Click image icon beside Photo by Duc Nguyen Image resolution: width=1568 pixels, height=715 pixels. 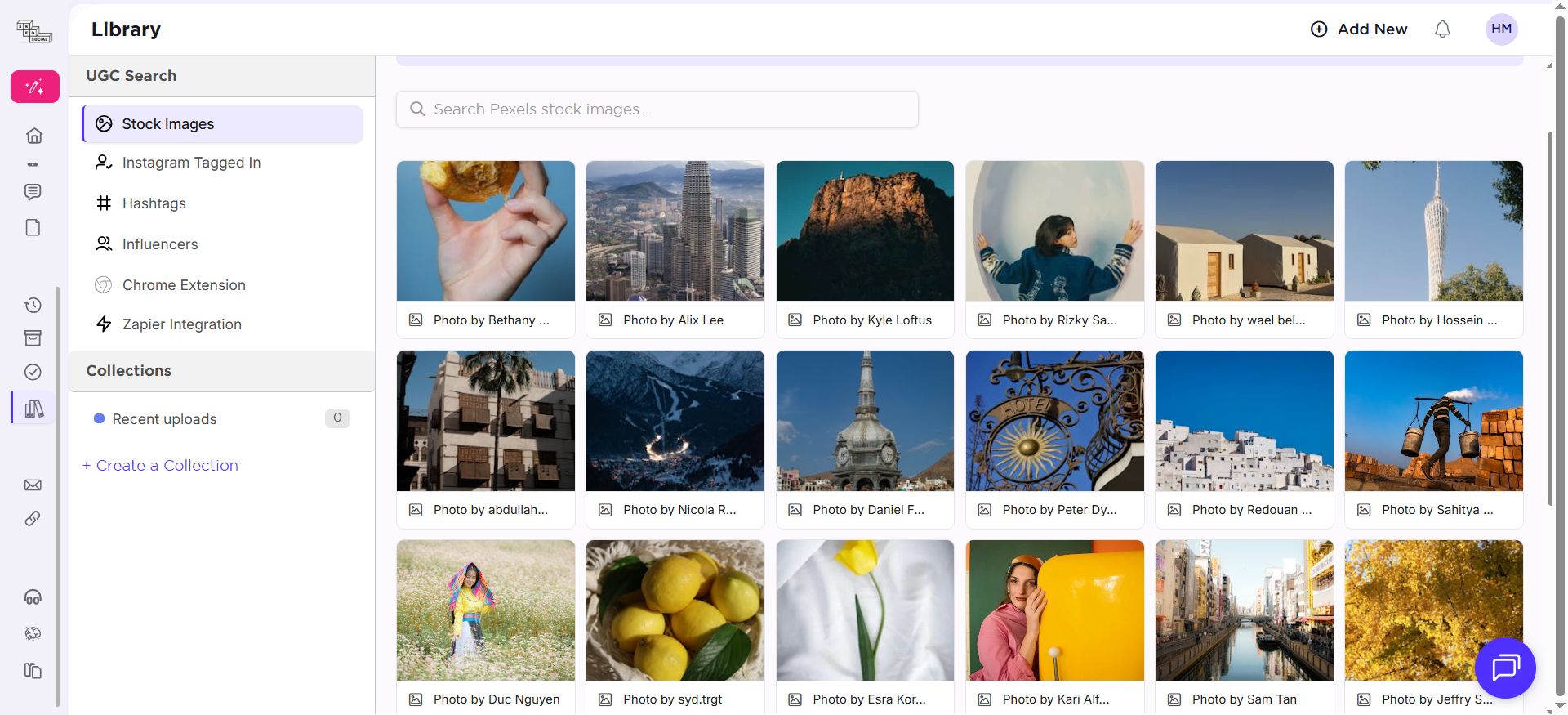tap(416, 699)
